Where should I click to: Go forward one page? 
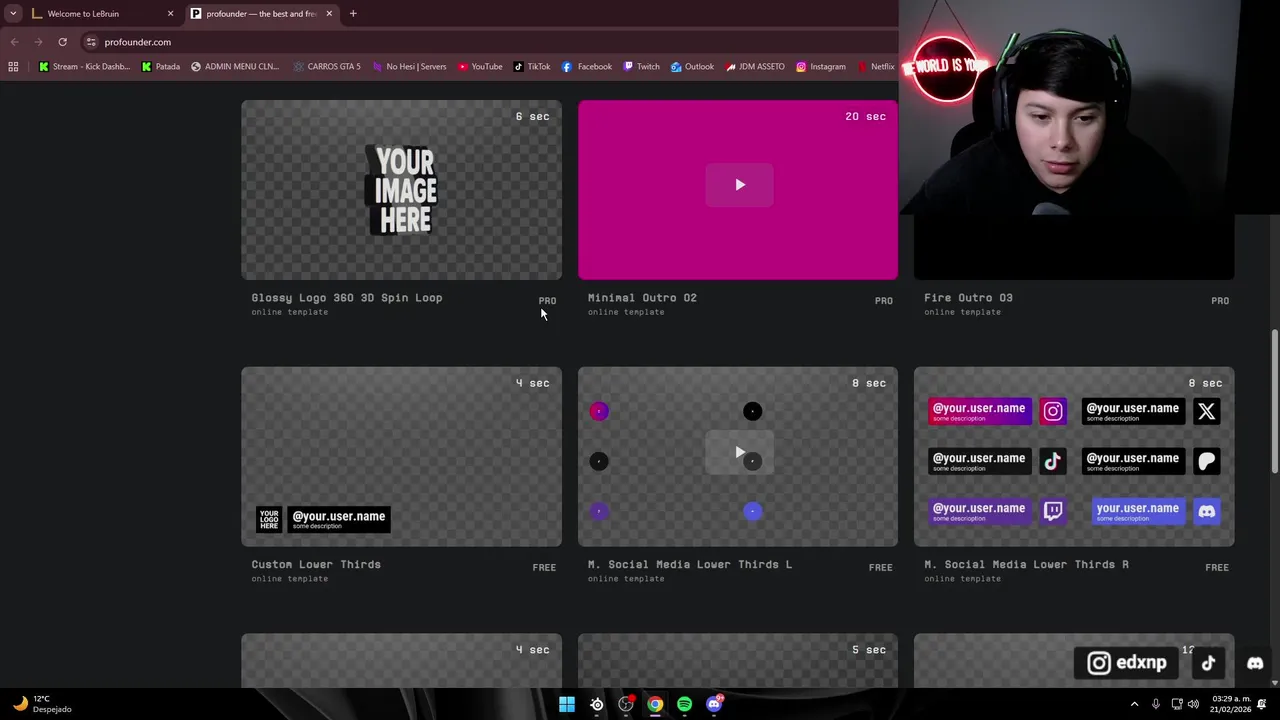(x=38, y=42)
